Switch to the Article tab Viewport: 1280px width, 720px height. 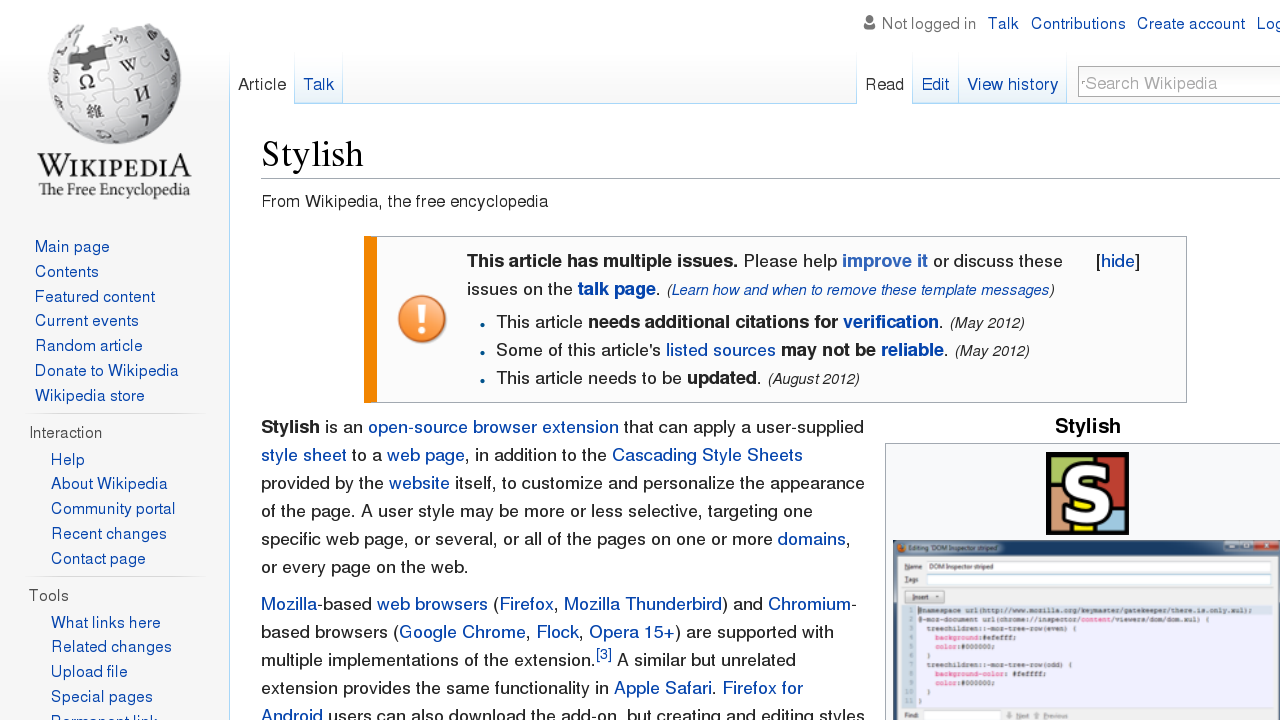point(262,84)
